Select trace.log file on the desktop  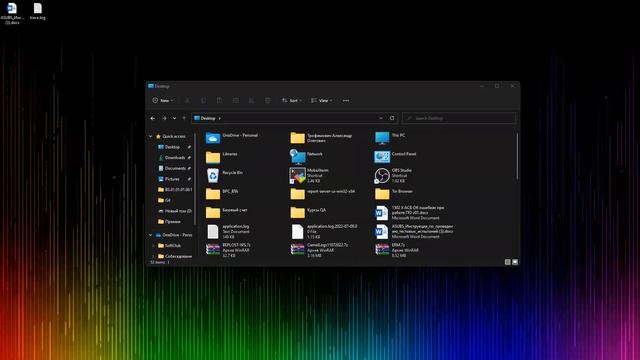38,11
